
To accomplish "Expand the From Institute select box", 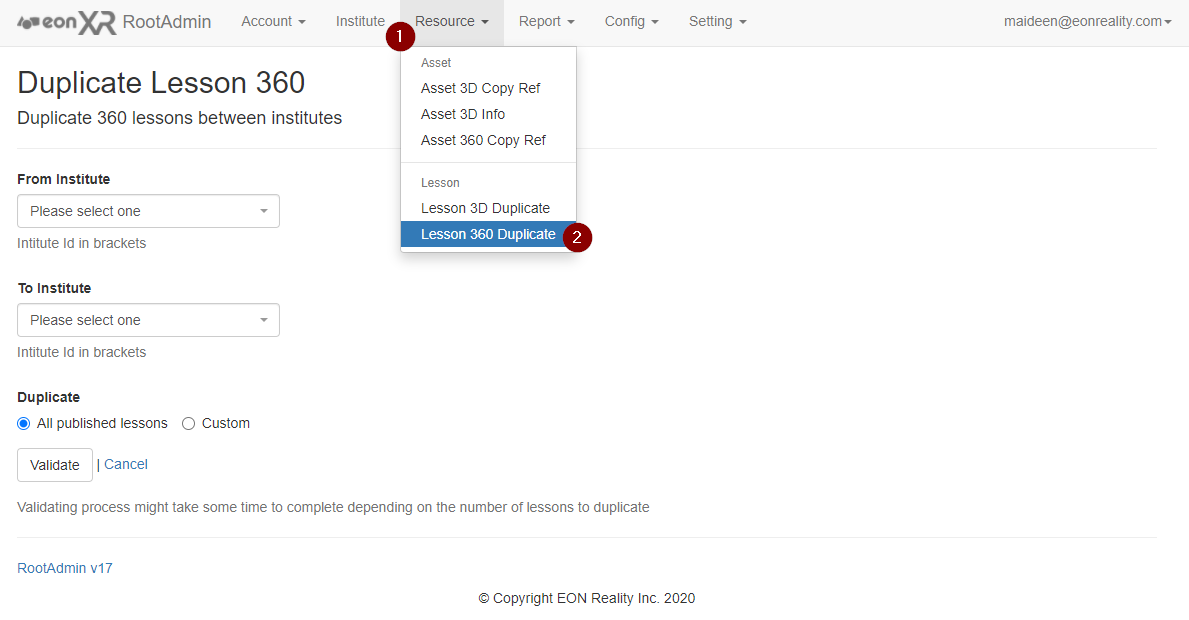I will pos(148,211).
